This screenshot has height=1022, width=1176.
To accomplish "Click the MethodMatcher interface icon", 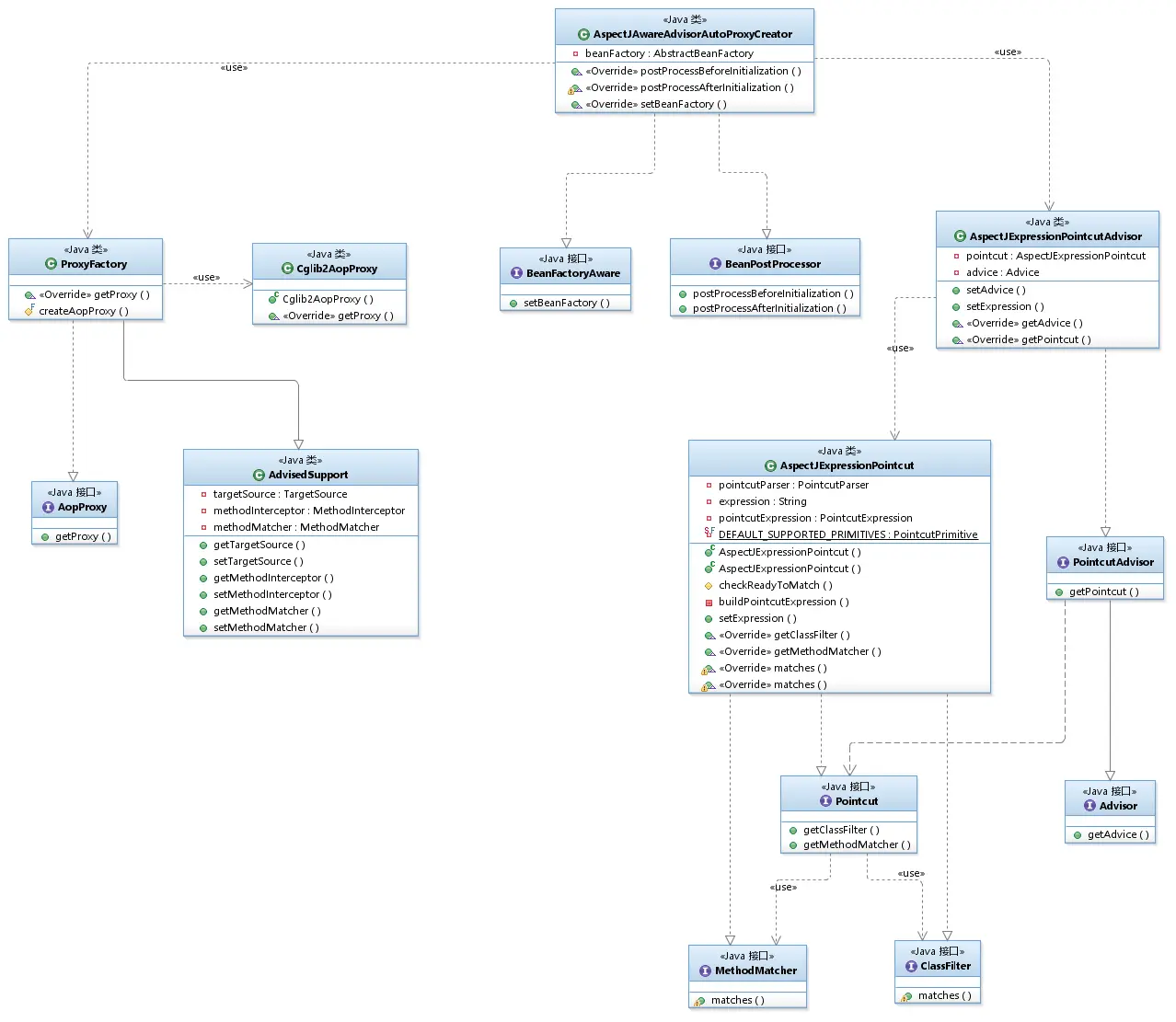I will 705,970.
